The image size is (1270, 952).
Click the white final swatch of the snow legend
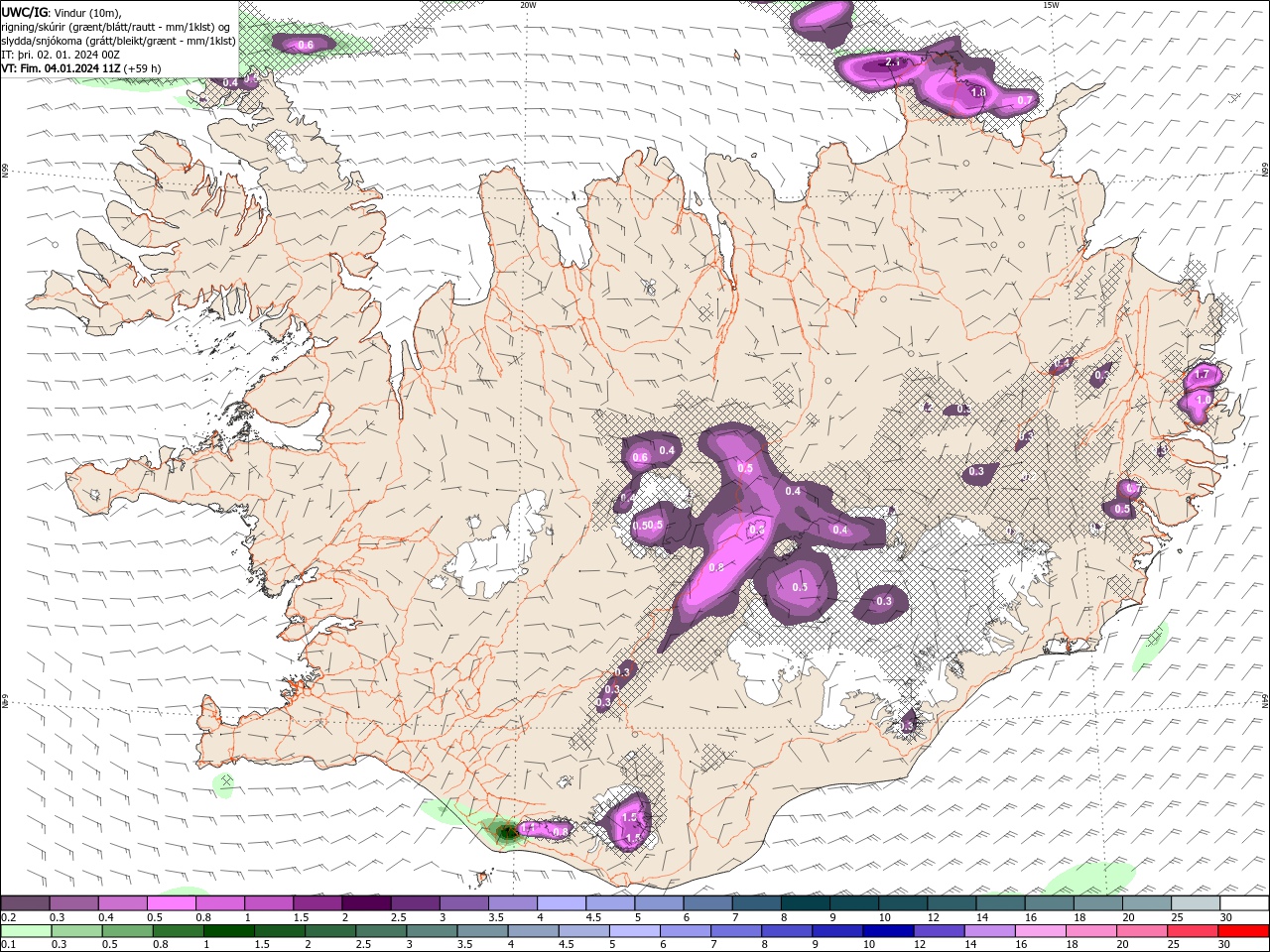pyautogui.click(x=1243, y=903)
